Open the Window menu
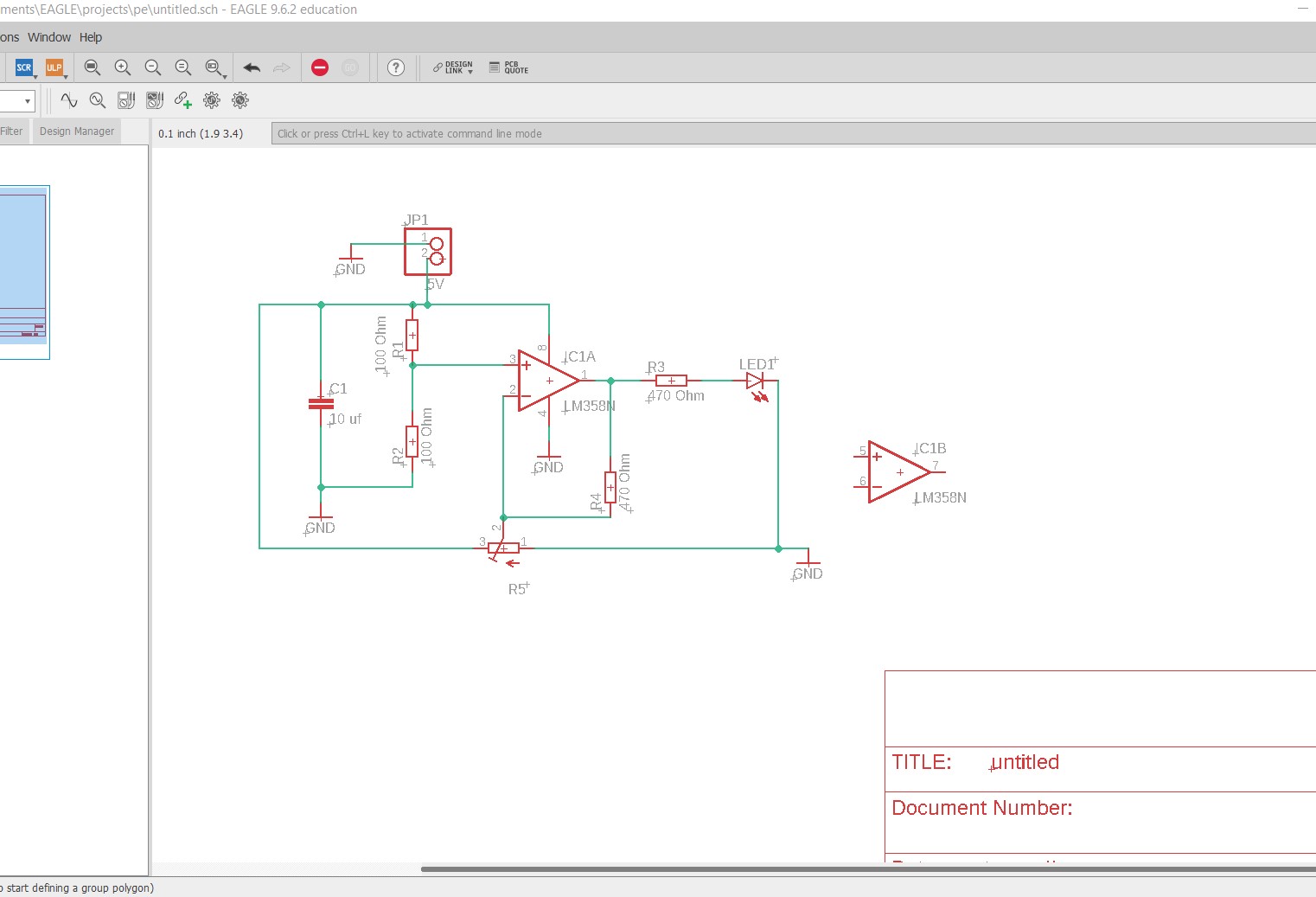 (49, 37)
